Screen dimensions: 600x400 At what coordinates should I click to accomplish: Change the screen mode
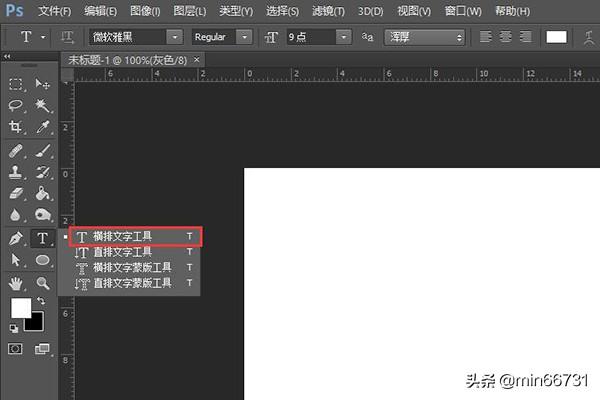(42, 349)
